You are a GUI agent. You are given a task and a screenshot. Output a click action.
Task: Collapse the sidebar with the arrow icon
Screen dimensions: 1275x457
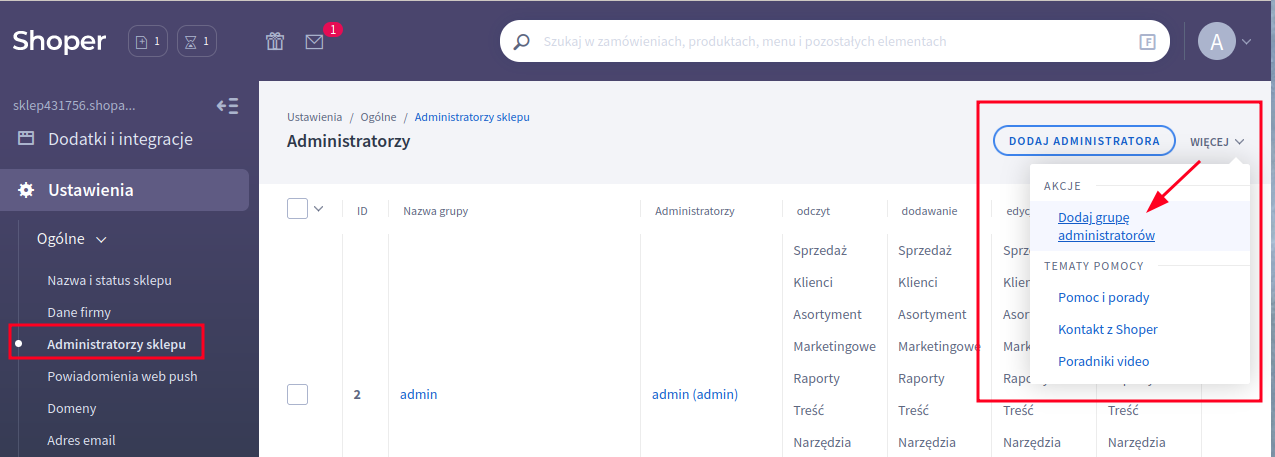228,105
